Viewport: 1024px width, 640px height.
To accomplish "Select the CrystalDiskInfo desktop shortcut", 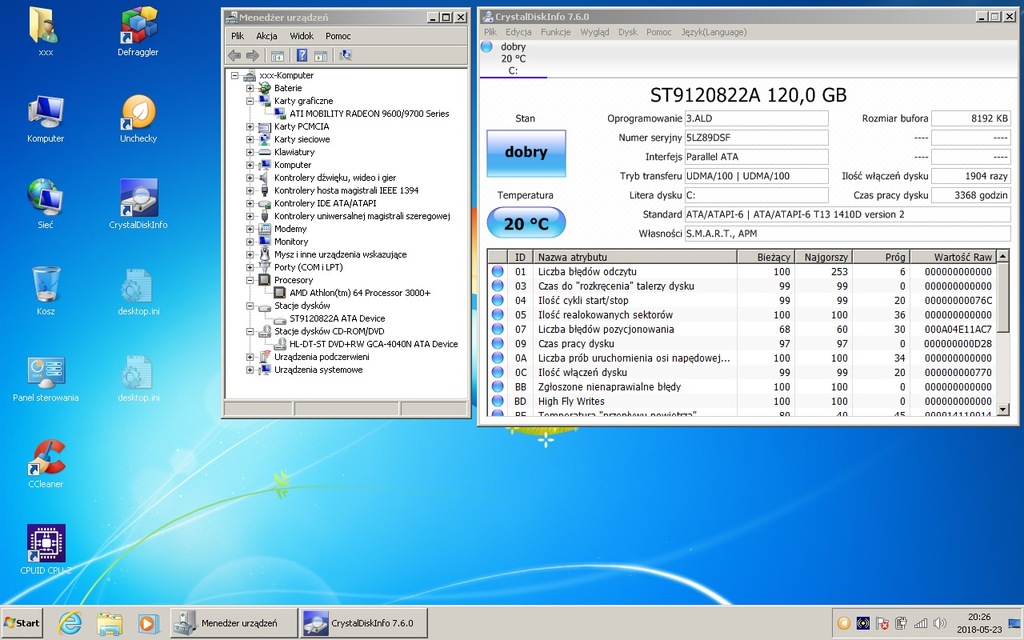I will point(138,204).
